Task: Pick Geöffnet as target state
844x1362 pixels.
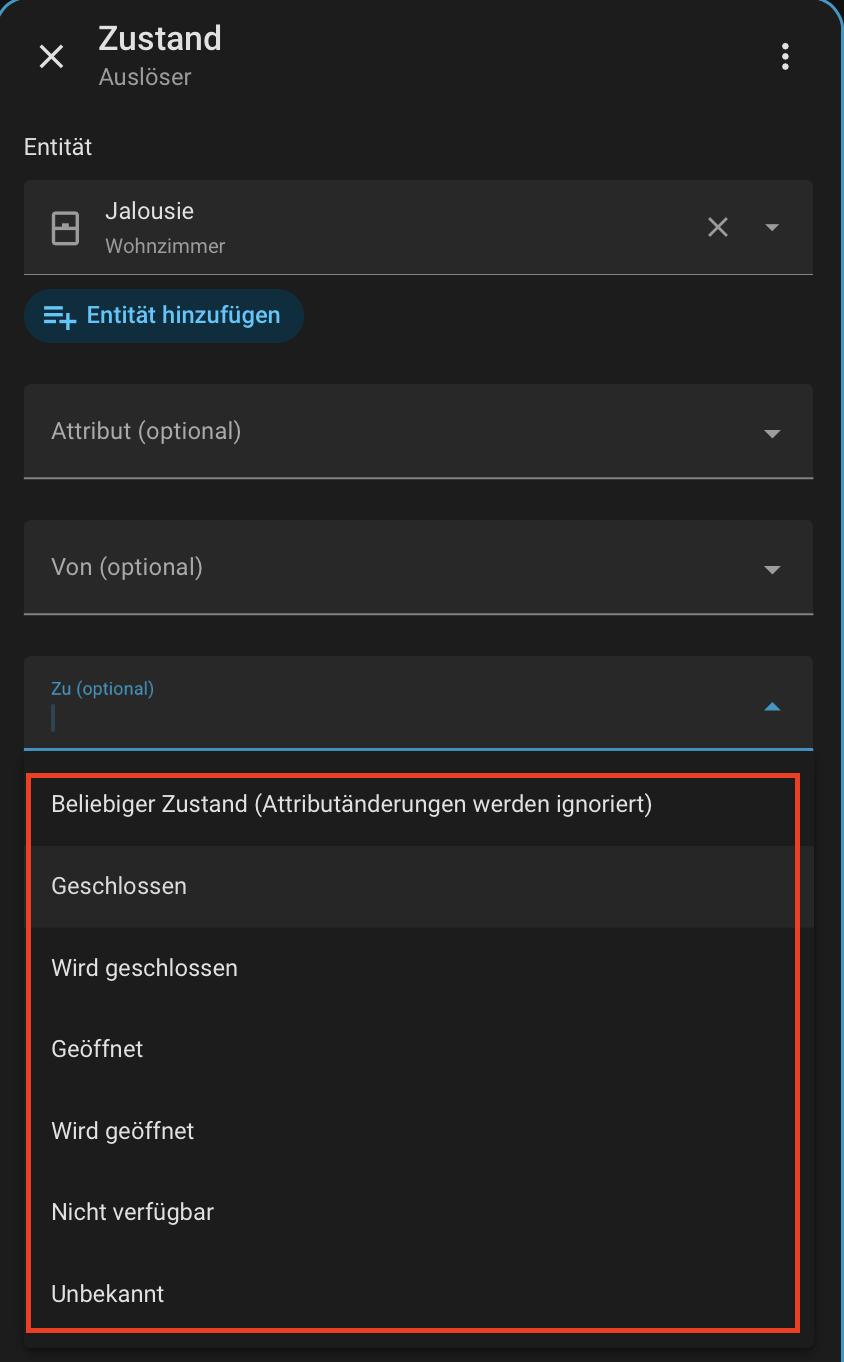Action: [97, 1049]
